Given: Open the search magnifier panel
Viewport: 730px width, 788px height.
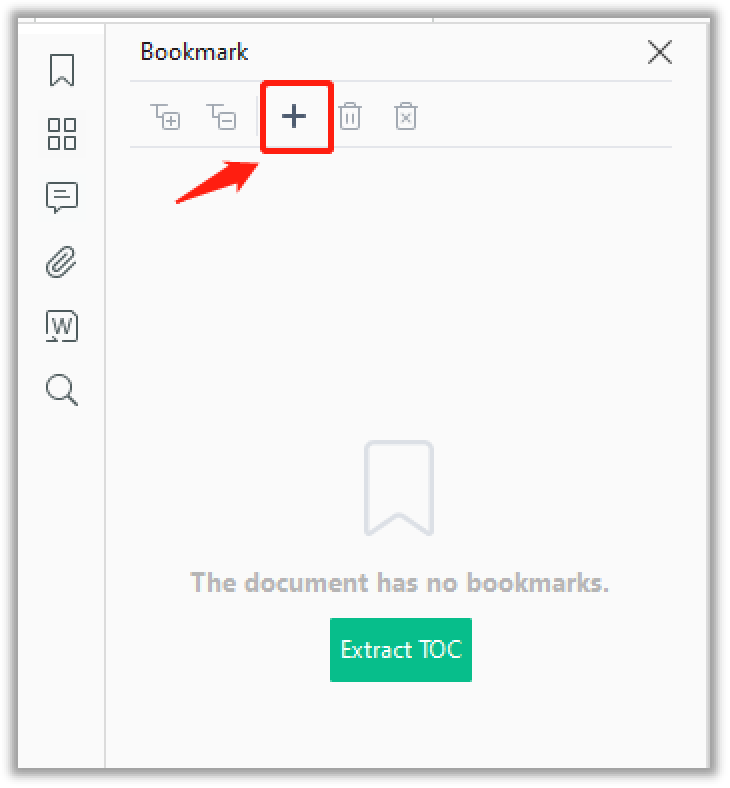Looking at the screenshot, I should [62, 389].
